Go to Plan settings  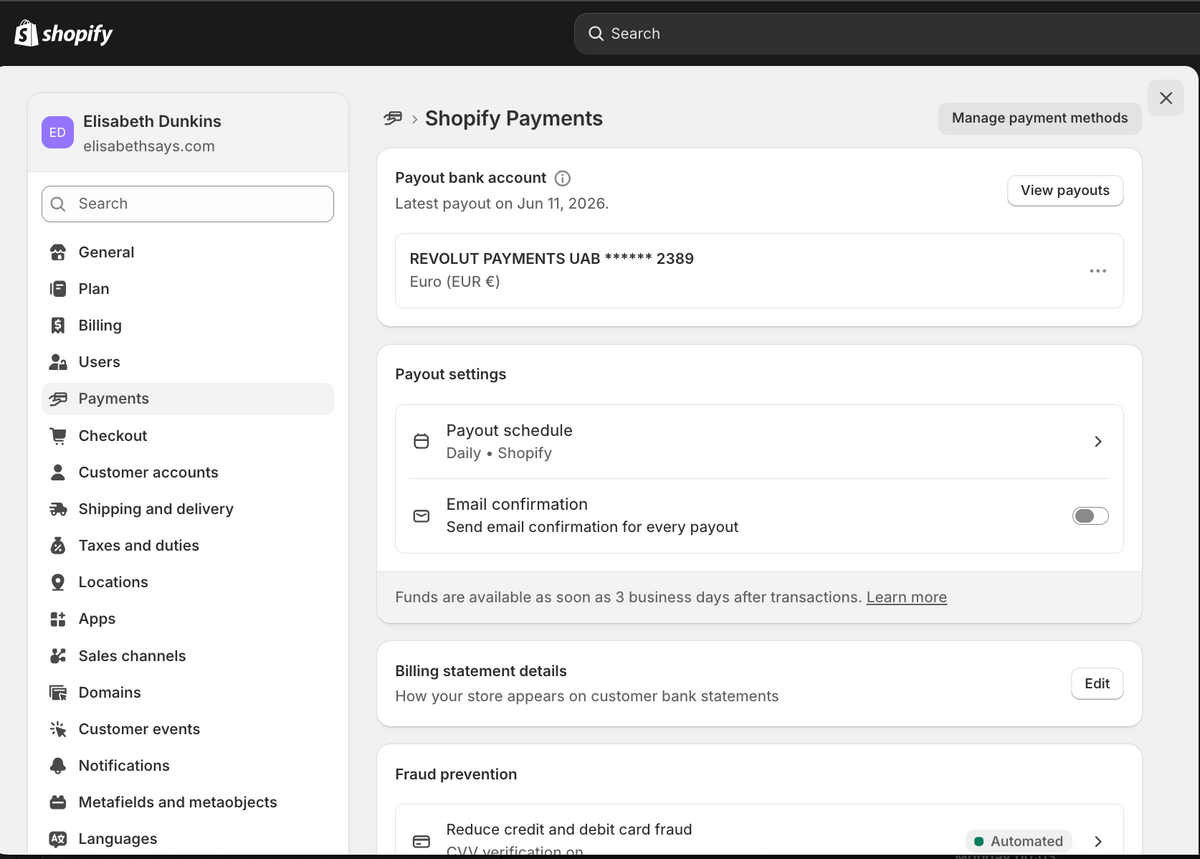coord(188,289)
